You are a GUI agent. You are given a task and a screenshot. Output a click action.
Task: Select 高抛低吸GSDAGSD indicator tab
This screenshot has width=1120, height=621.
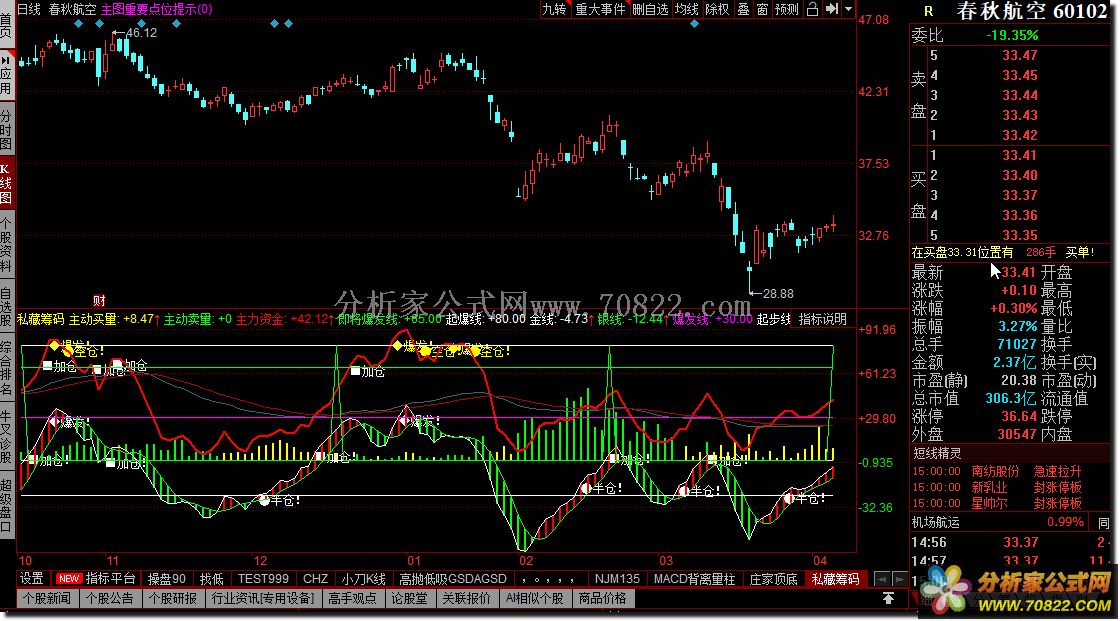453,579
